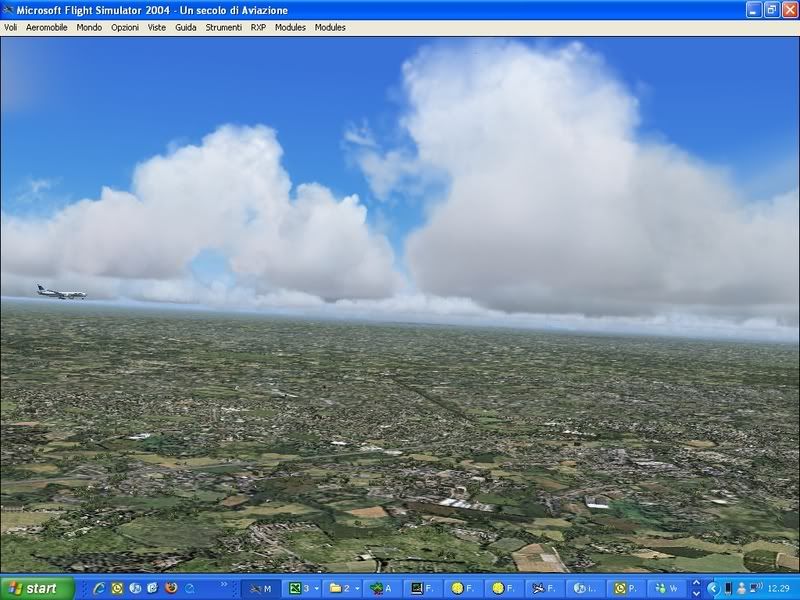Open the yellow clock Quick Launch icon
Image resolution: width=800 pixels, height=600 pixels.
pos(117,588)
